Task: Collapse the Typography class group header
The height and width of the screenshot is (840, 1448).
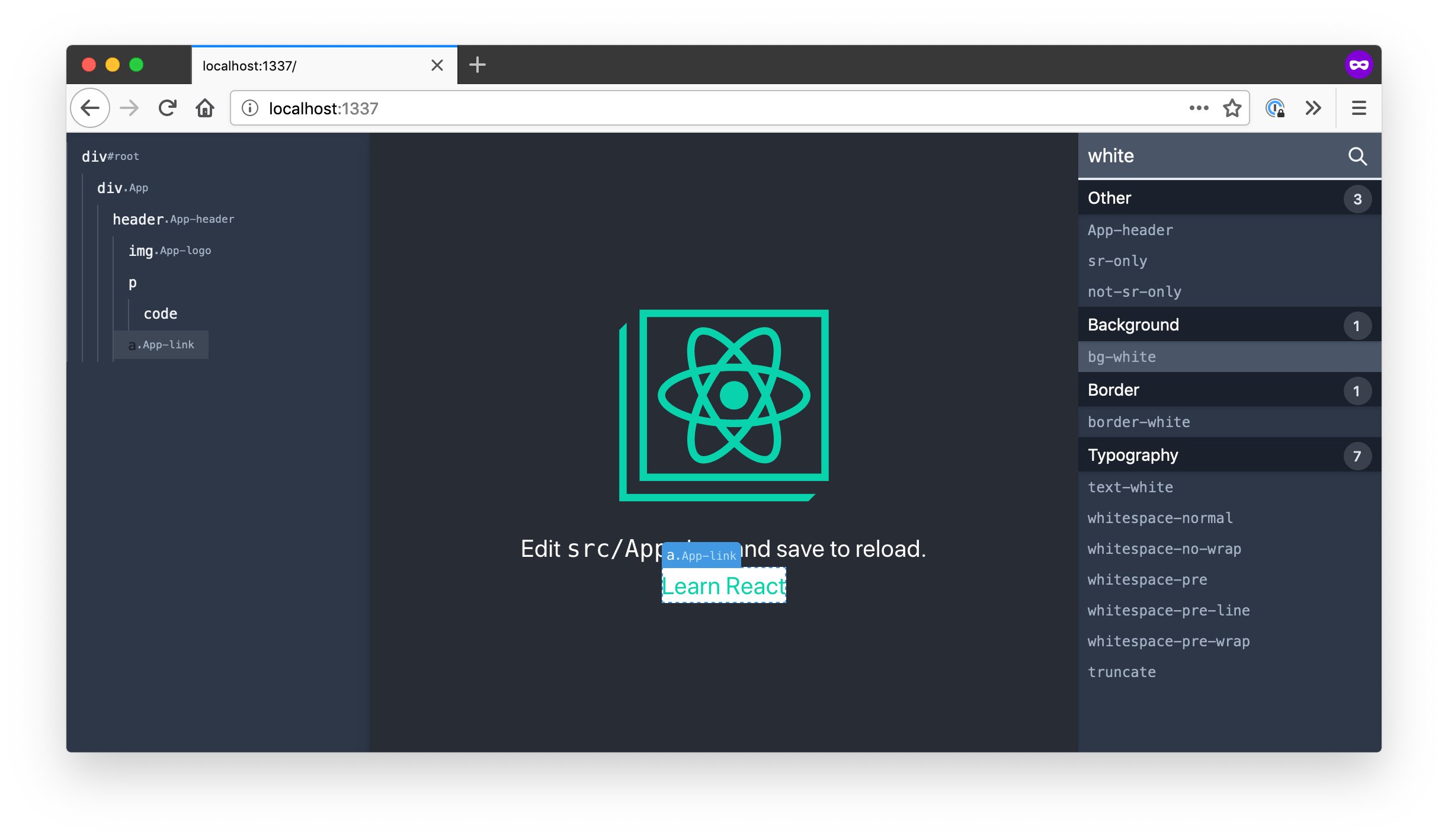Action: [x=1229, y=455]
